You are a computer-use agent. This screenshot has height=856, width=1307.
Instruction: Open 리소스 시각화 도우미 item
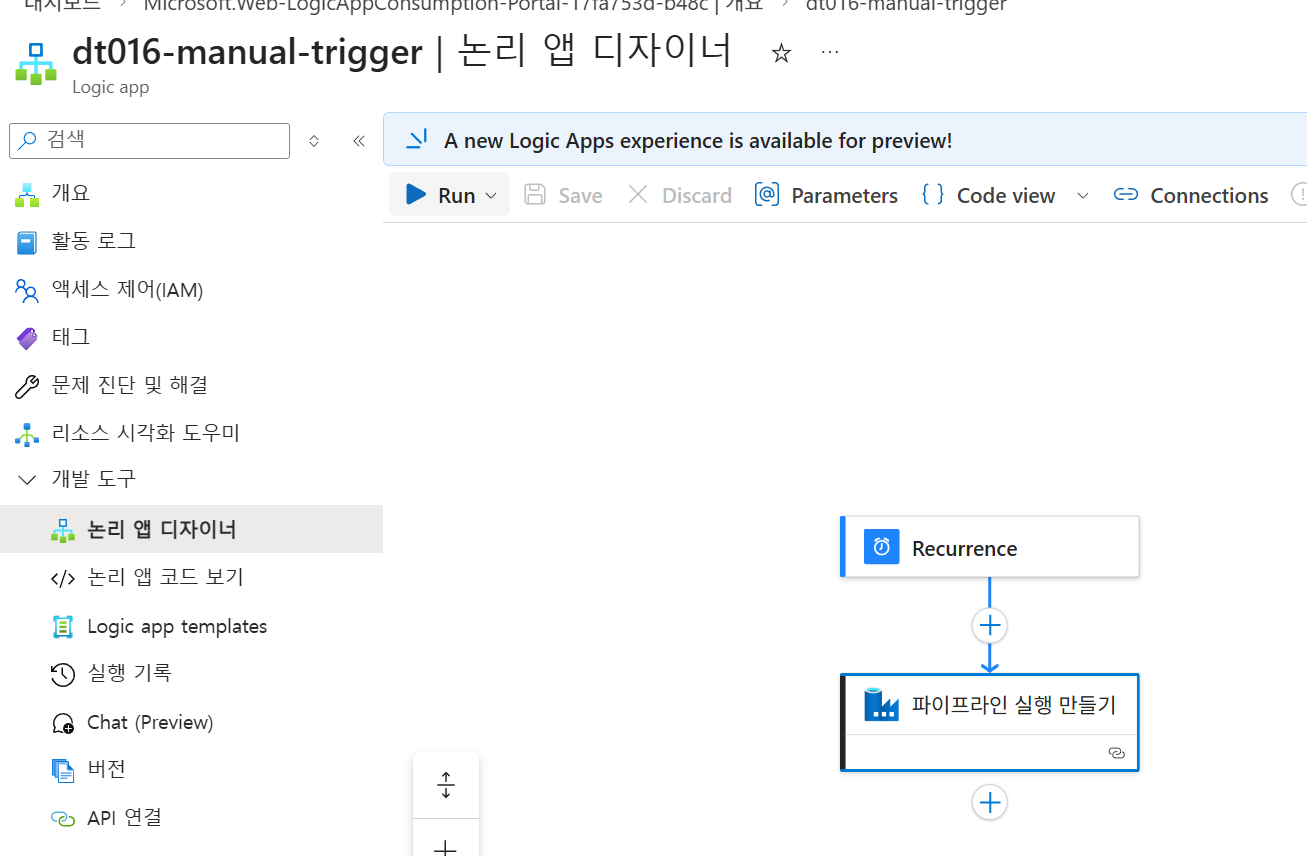[x=146, y=433]
